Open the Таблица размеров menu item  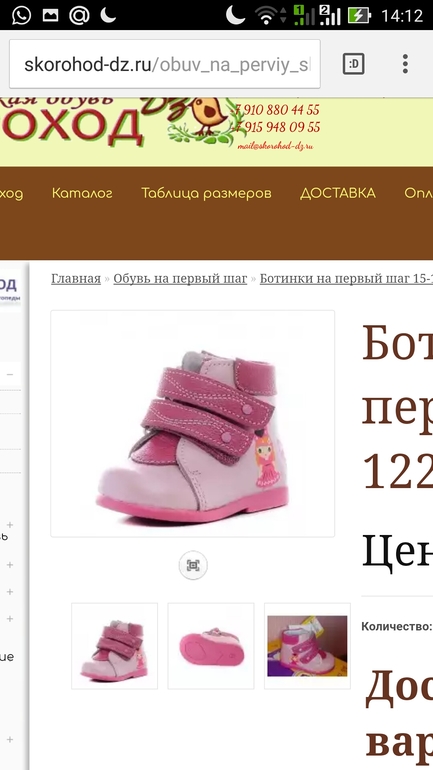coord(206,193)
